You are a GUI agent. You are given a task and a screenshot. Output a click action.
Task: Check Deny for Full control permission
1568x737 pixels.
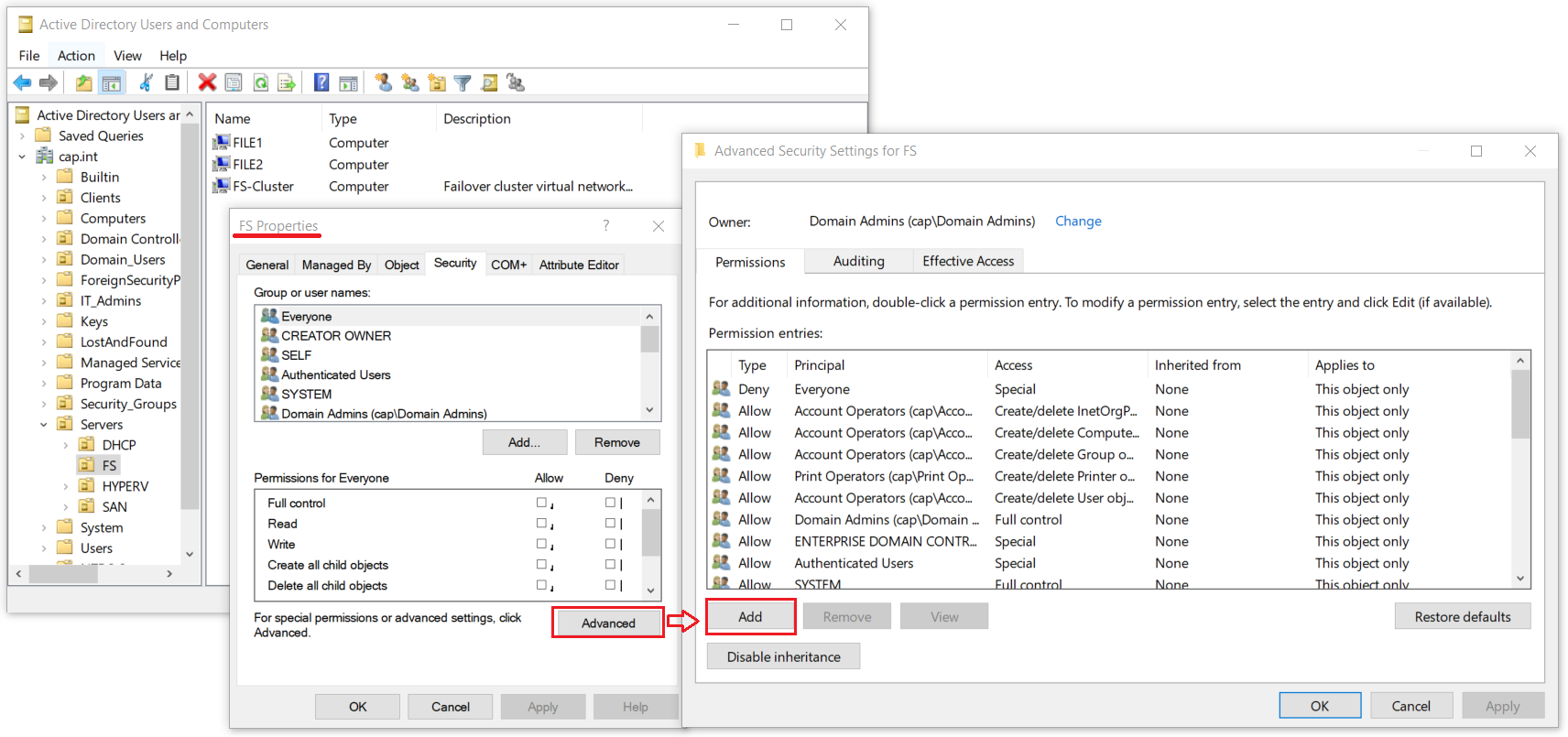(x=610, y=503)
